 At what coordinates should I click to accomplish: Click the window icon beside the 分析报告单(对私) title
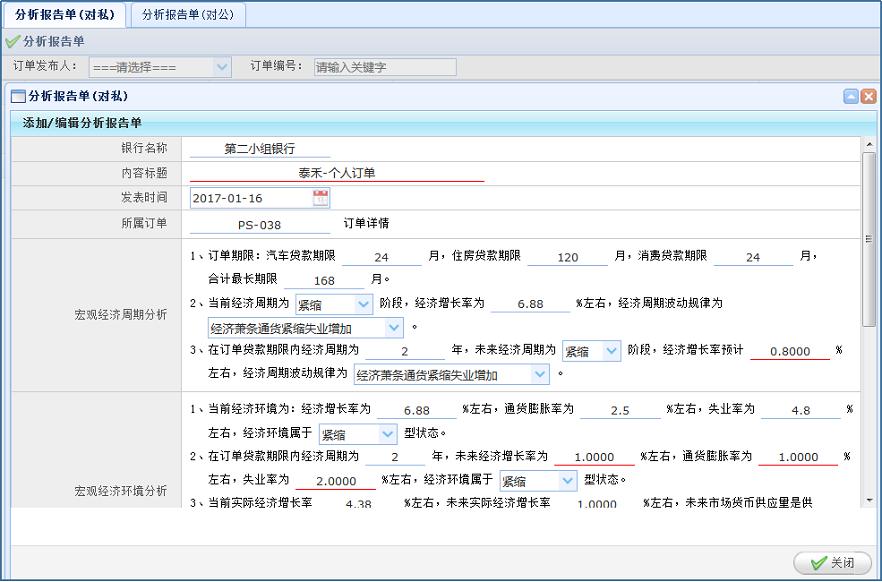click(x=17, y=97)
